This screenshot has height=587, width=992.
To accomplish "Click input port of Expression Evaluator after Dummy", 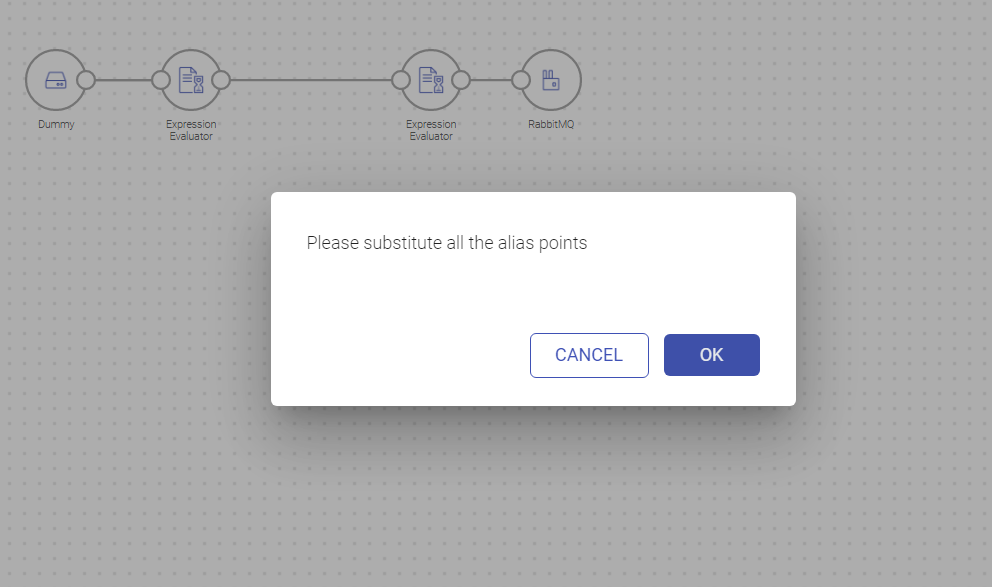I will (x=161, y=80).
